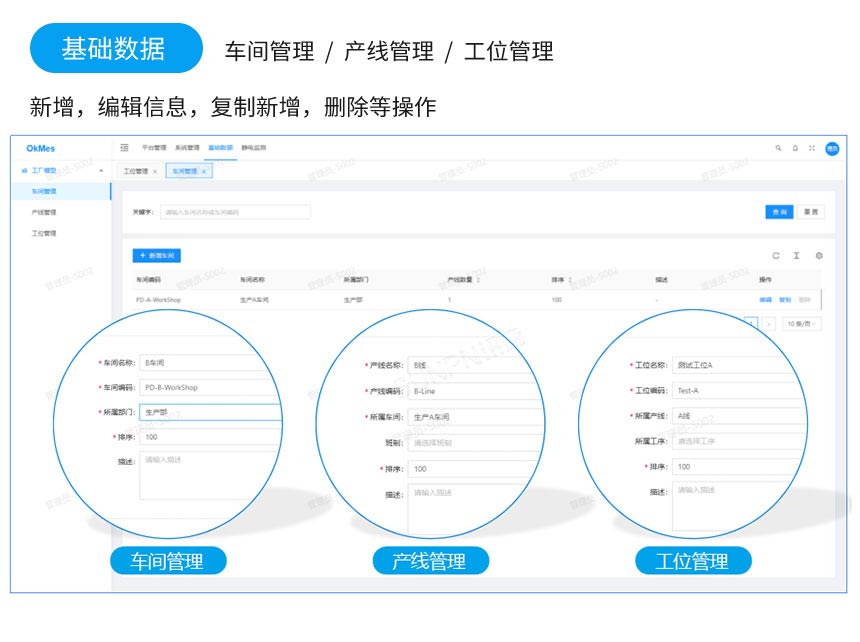
Task: Refresh the table data with reload icon
Action: click(x=776, y=255)
